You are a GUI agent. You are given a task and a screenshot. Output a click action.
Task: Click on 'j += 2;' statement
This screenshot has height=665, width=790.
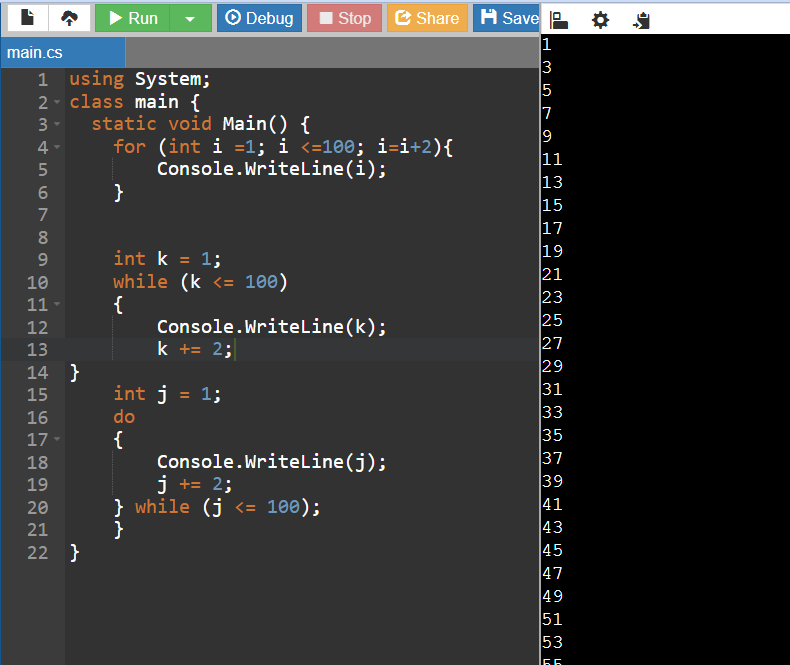point(194,485)
